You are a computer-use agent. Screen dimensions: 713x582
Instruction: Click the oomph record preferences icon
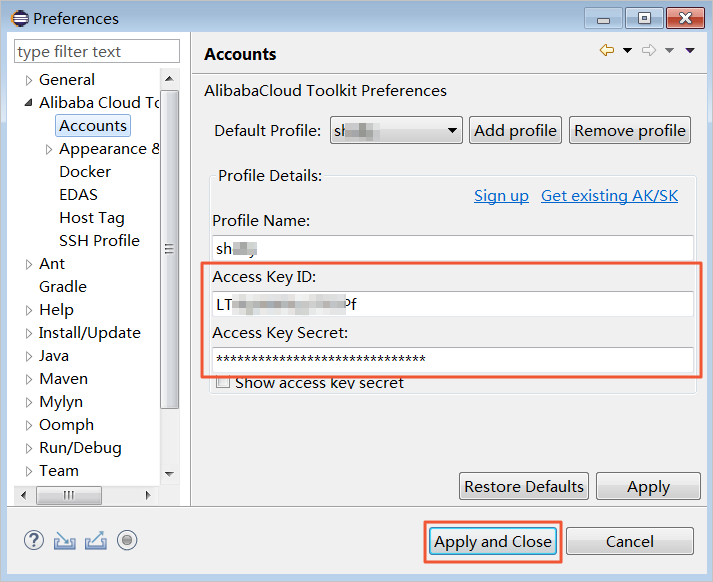click(126, 541)
